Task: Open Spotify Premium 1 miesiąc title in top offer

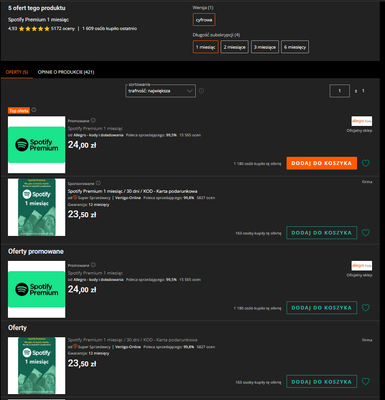Action: pyautogui.click(x=95, y=128)
